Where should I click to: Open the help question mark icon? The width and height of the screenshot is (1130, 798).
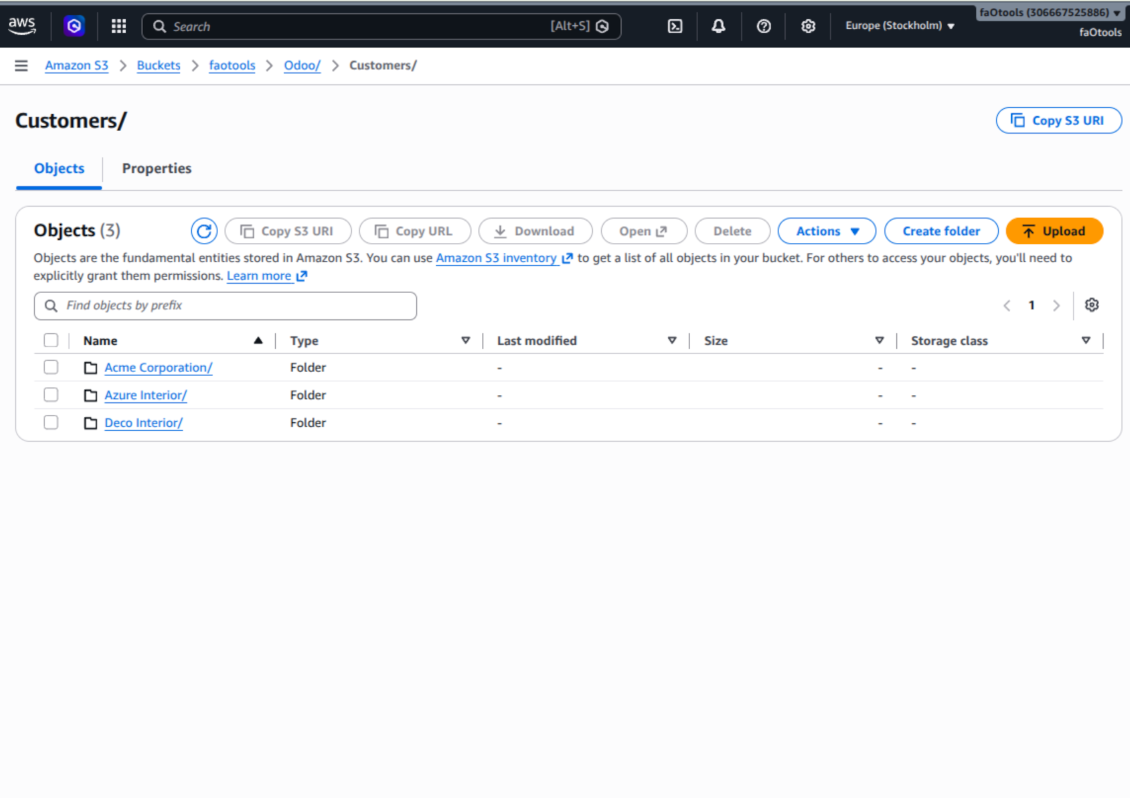click(x=764, y=26)
